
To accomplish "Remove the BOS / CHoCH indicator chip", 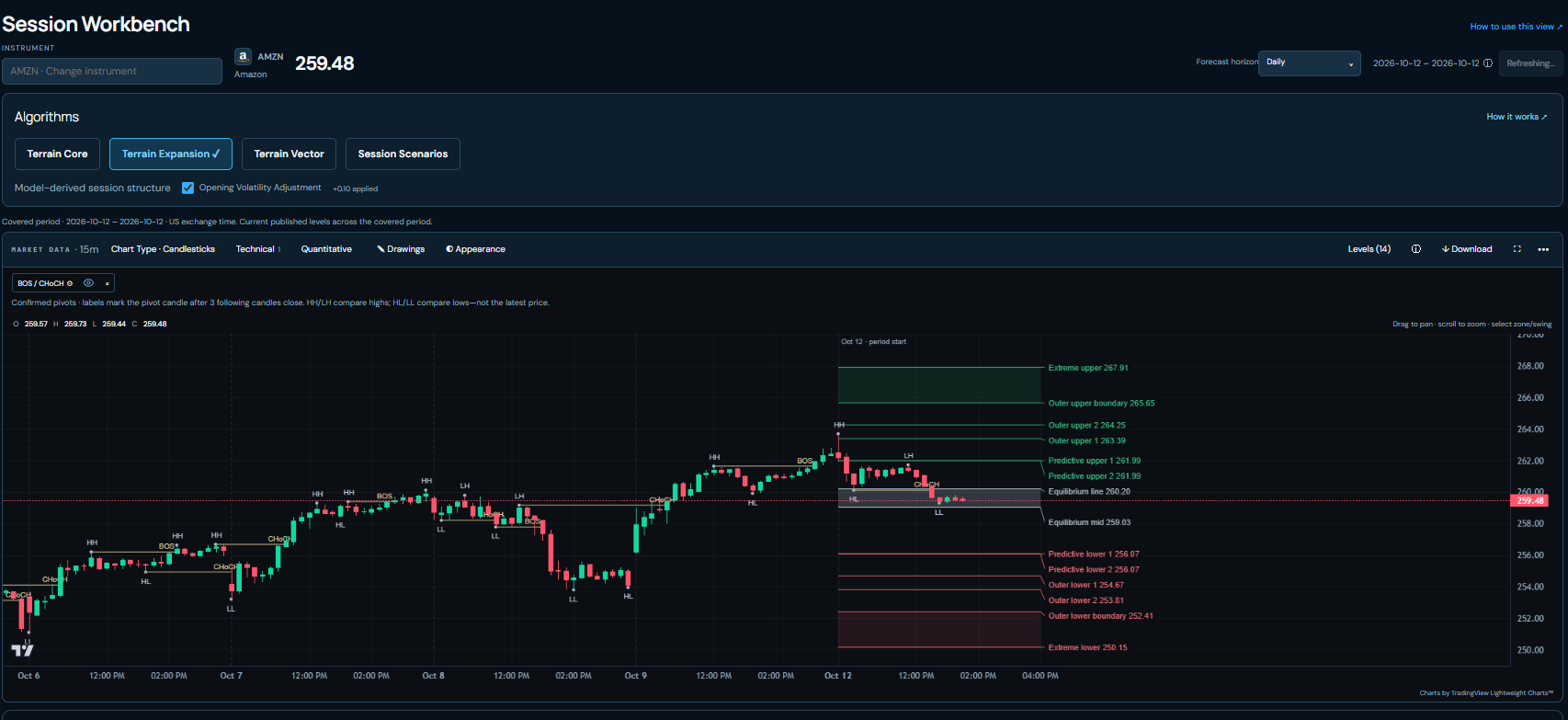I will (107, 283).
